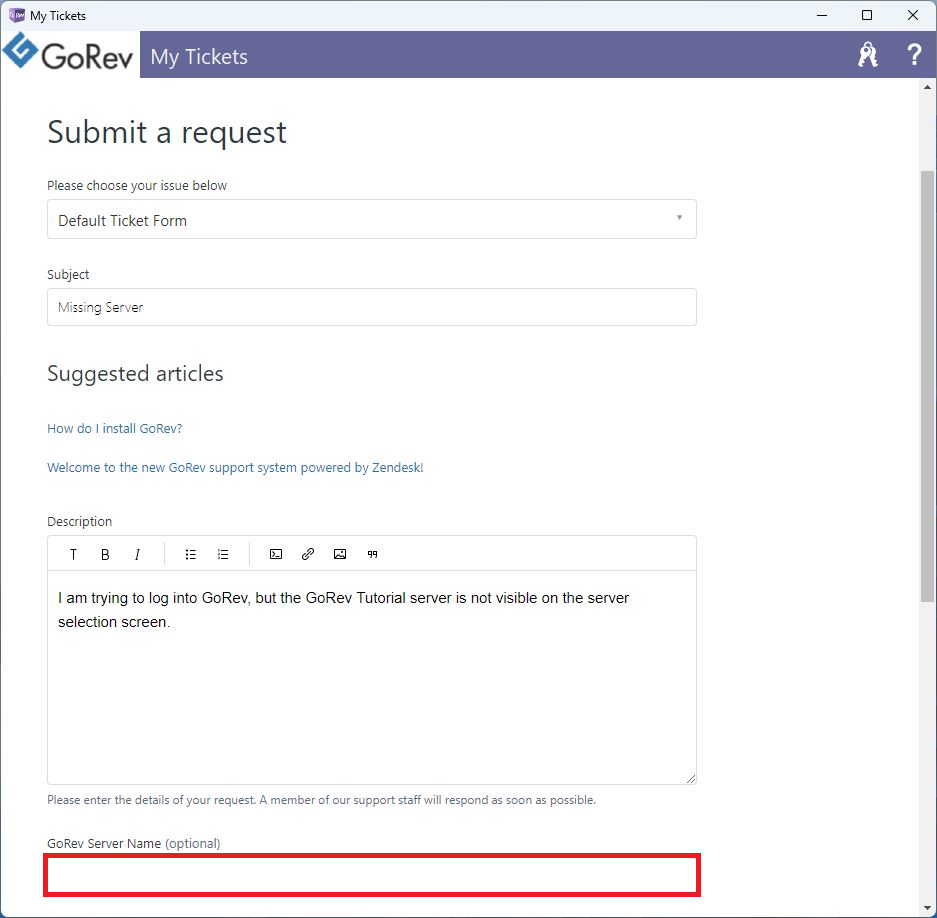The image size is (937, 918).
Task: Open the Default Ticket Form dropdown
Action: [x=372, y=219]
